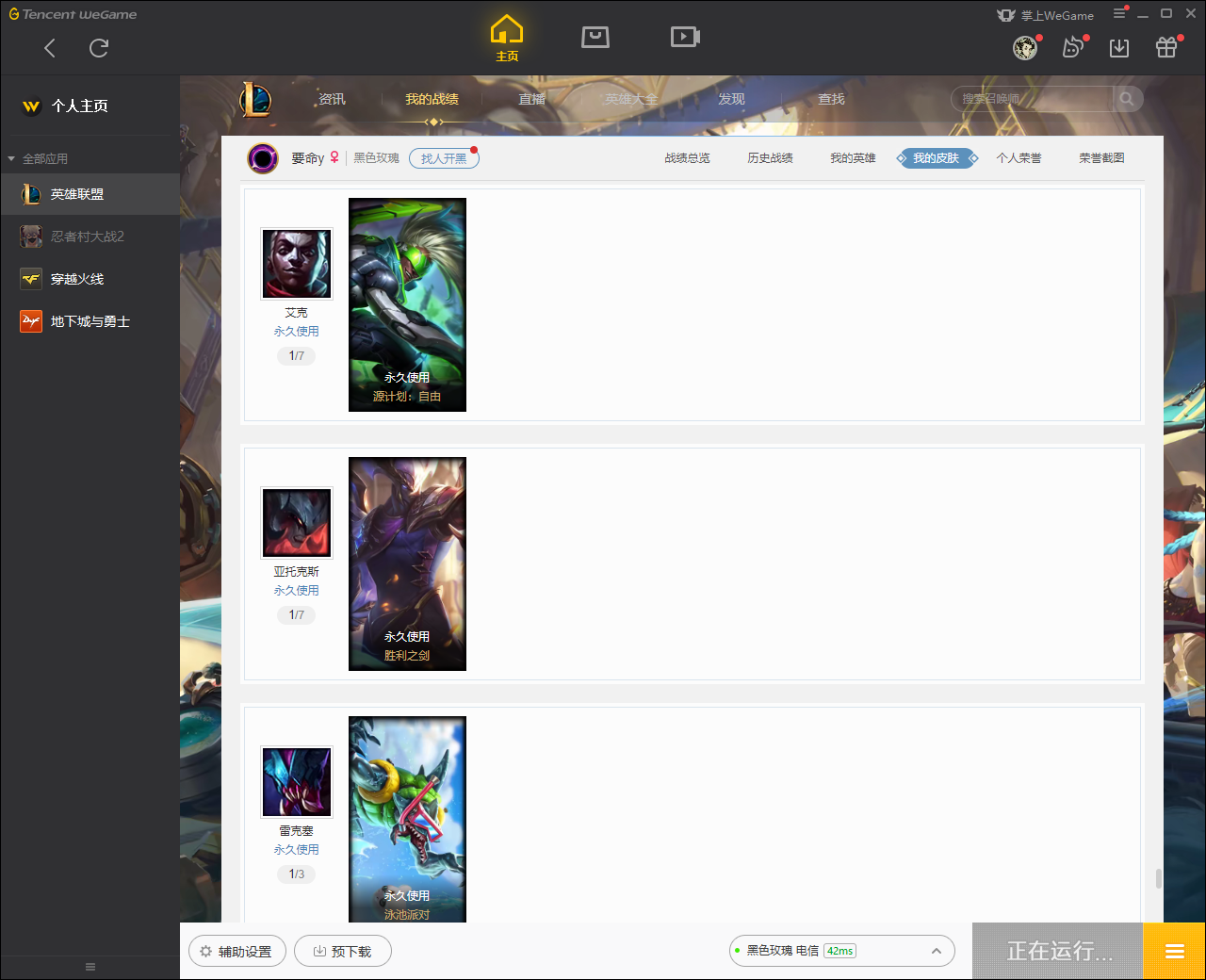The width and height of the screenshot is (1206, 980).
Task: Open the yellow game options menu
Action: click(x=1175, y=951)
